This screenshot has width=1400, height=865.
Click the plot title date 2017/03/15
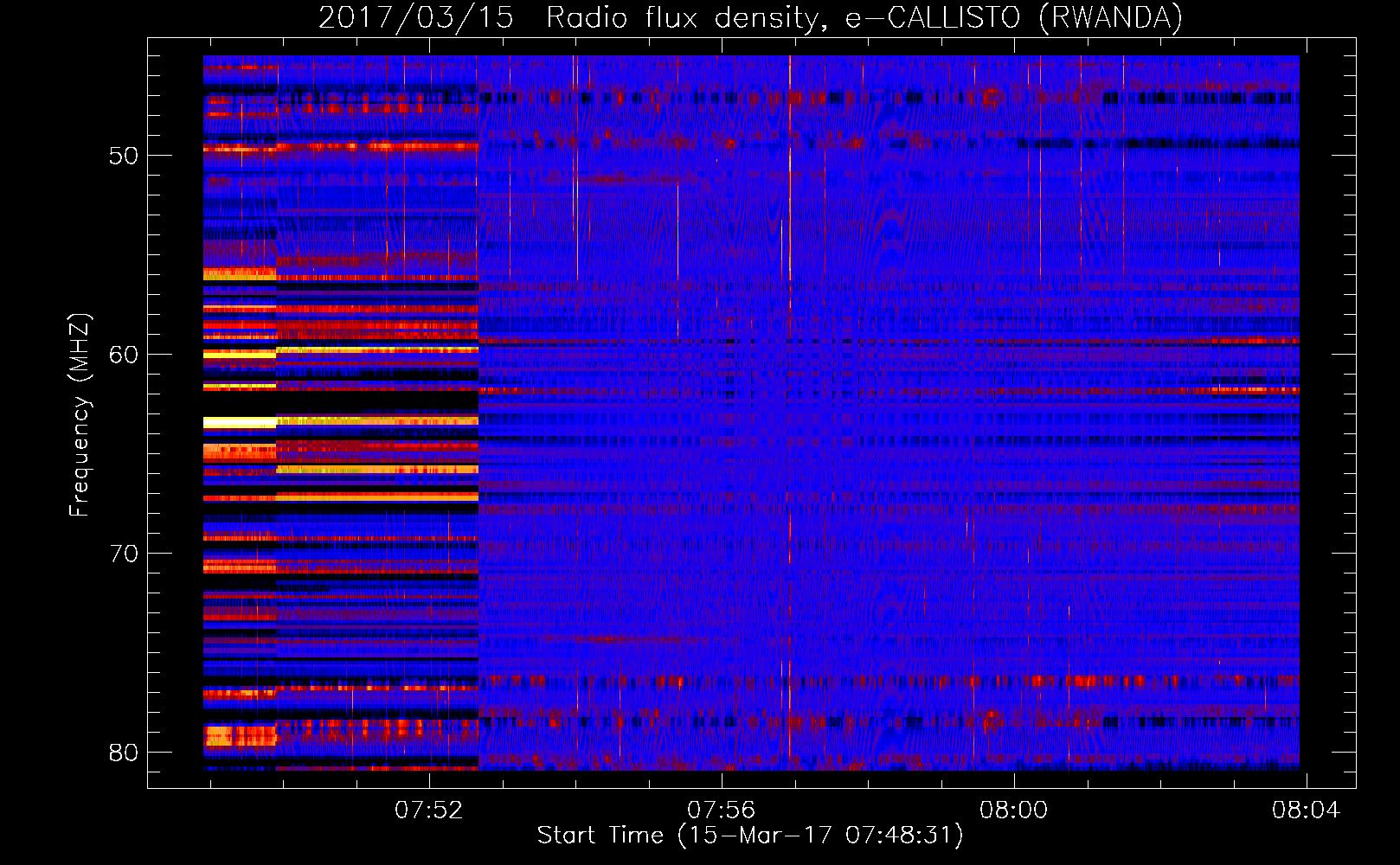[x=416, y=18]
